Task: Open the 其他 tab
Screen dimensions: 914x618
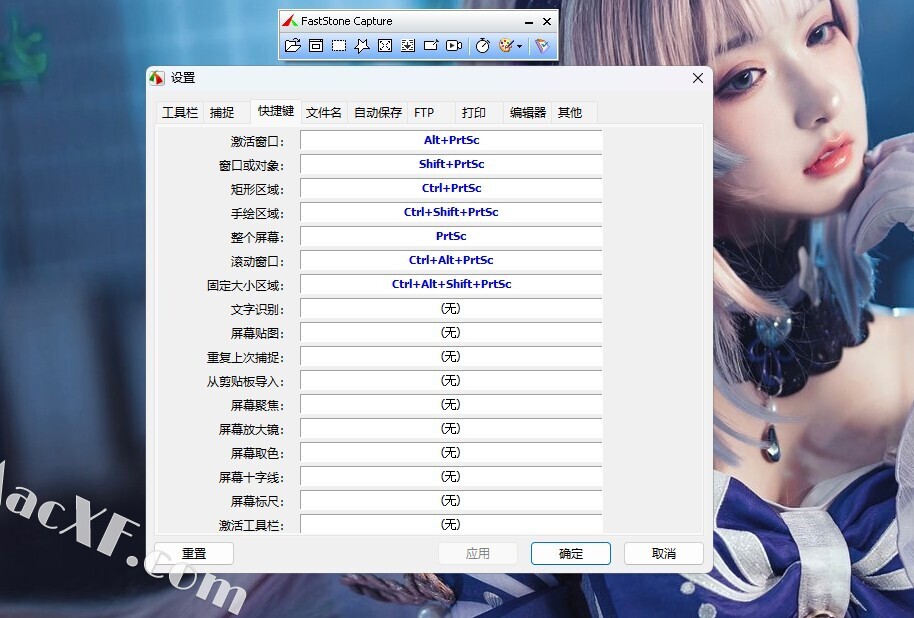Action: point(570,113)
